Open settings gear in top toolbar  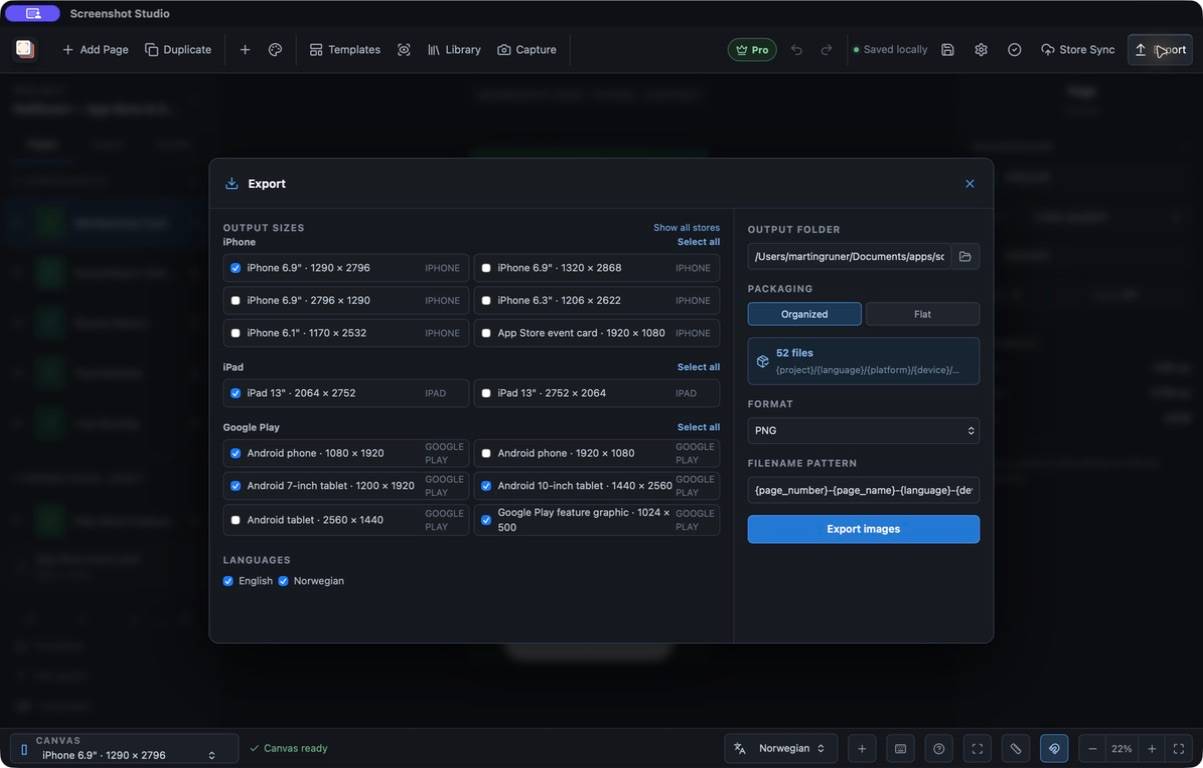981,50
